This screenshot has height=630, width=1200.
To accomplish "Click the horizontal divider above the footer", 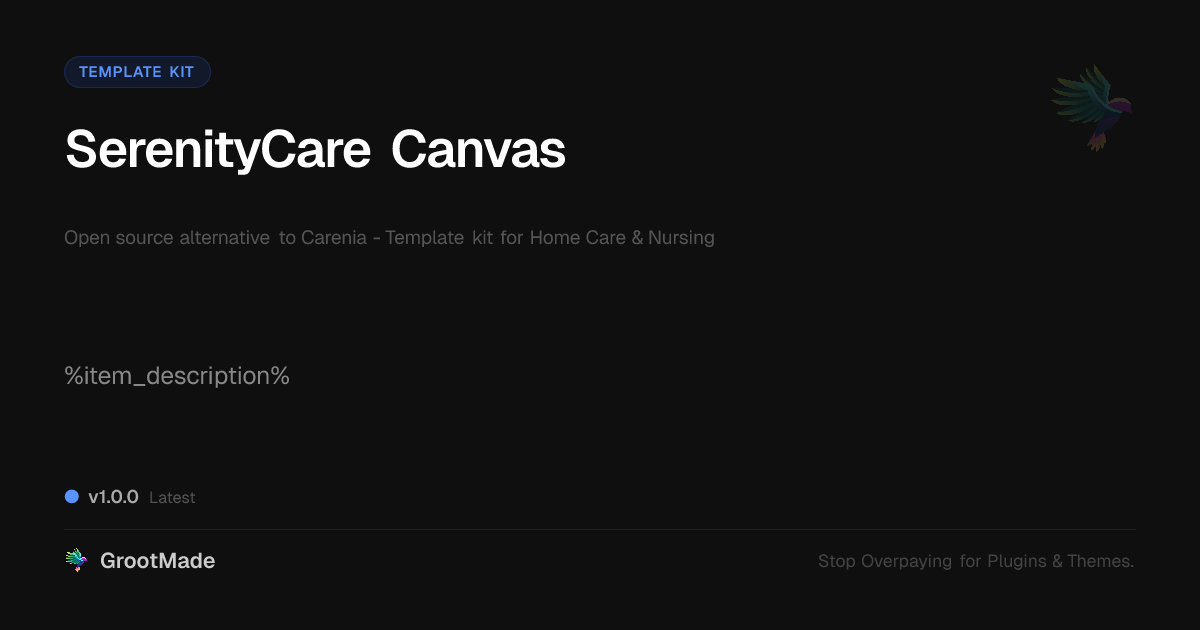I will (600, 529).
